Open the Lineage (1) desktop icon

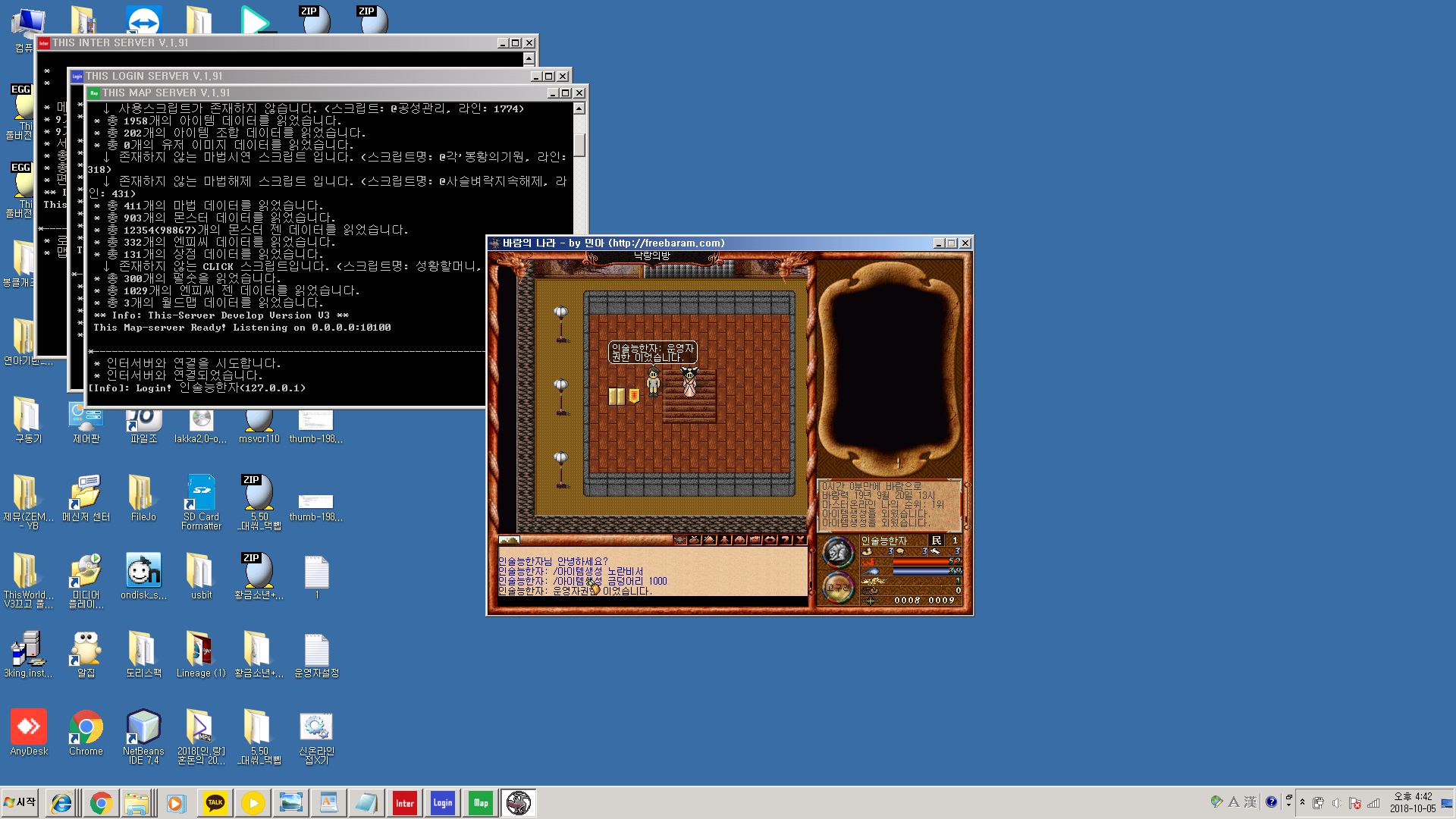[x=201, y=654]
